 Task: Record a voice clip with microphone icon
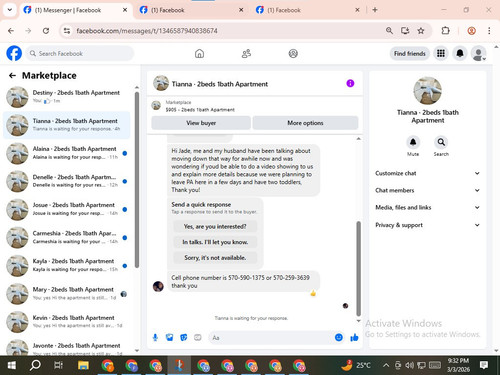[x=155, y=338]
